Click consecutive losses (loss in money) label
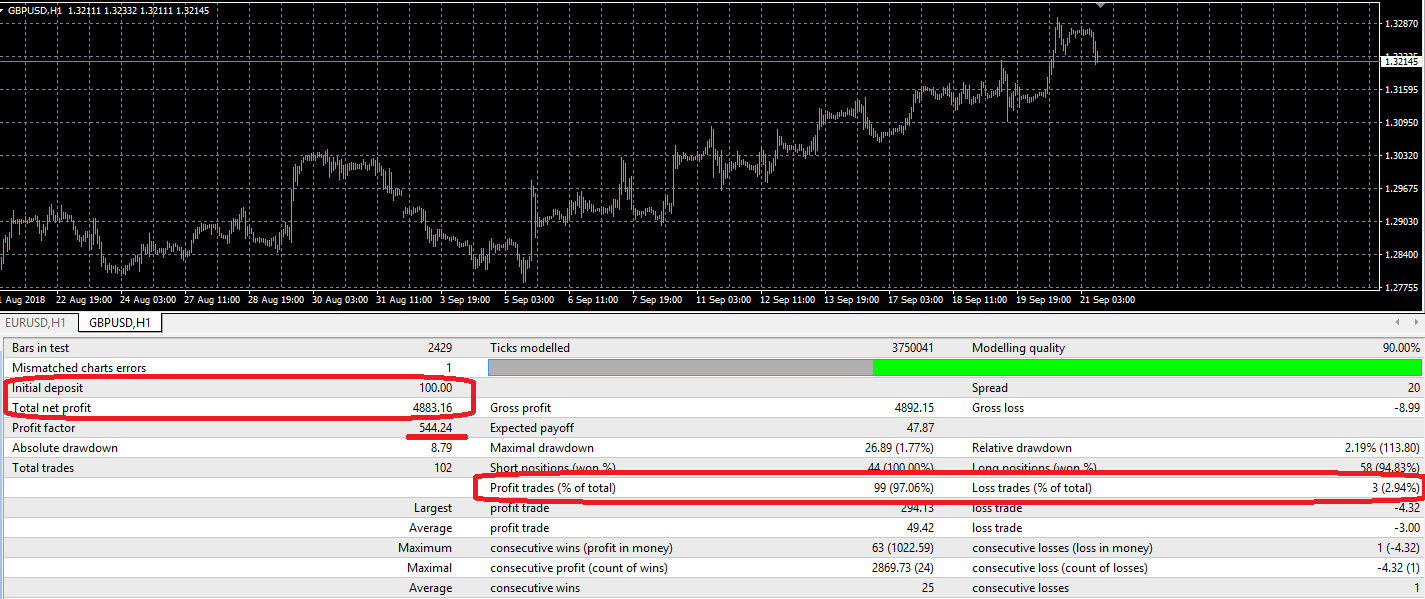 [x=1062, y=548]
